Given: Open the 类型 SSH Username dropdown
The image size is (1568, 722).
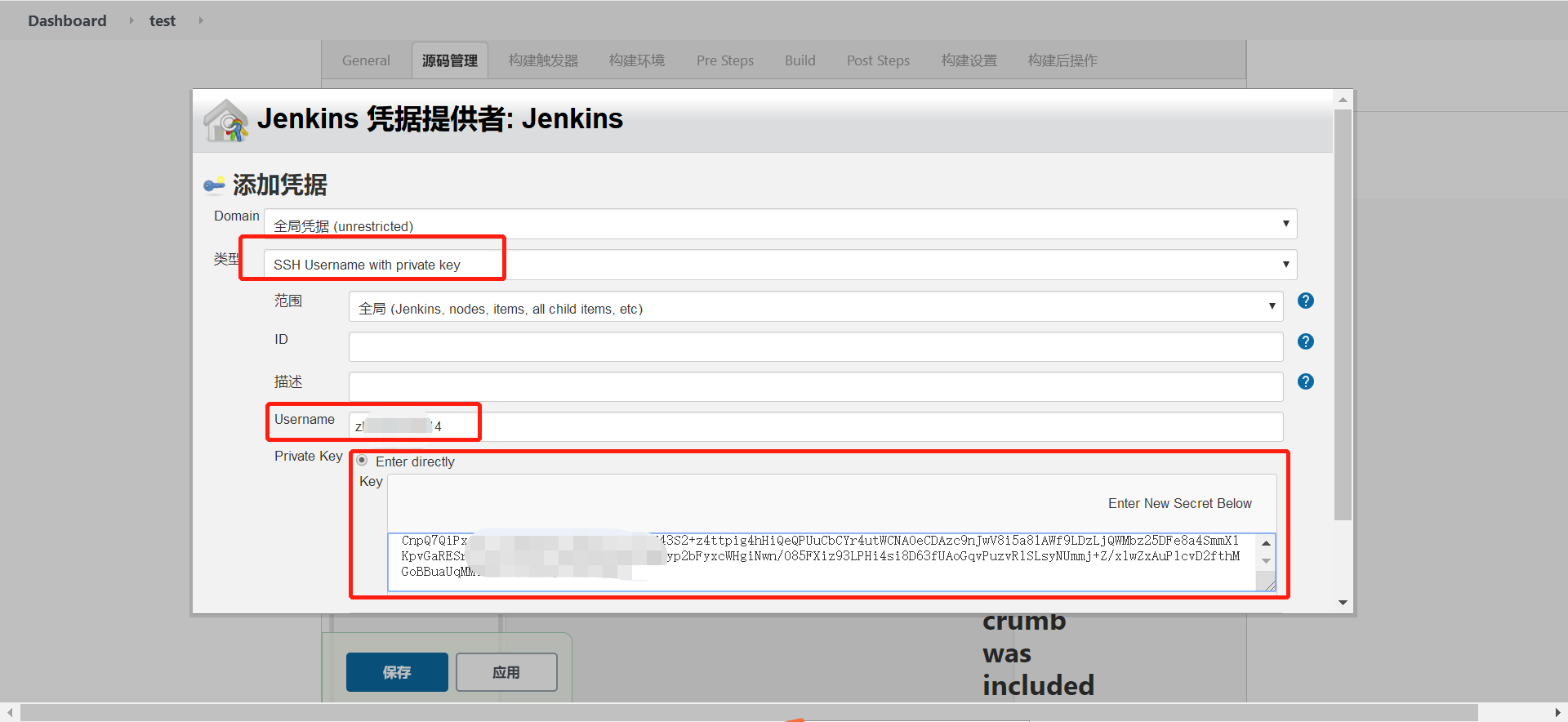Looking at the screenshot, I should [x=781, y=265].
